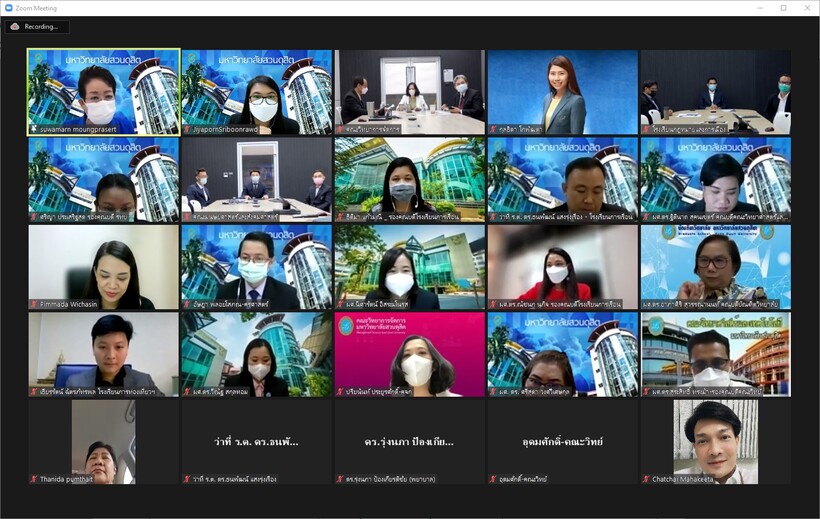Click the muted mic icon beside Pimmada Wichasin

click(x=33, y=304)
